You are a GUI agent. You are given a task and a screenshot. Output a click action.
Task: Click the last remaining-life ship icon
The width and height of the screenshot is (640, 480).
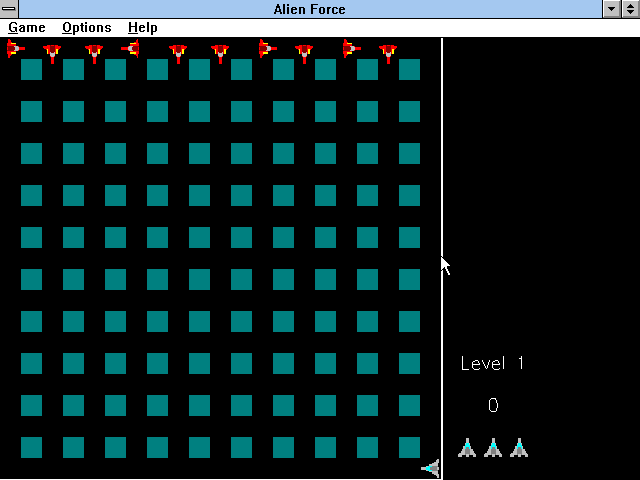[x=519, y=447]
